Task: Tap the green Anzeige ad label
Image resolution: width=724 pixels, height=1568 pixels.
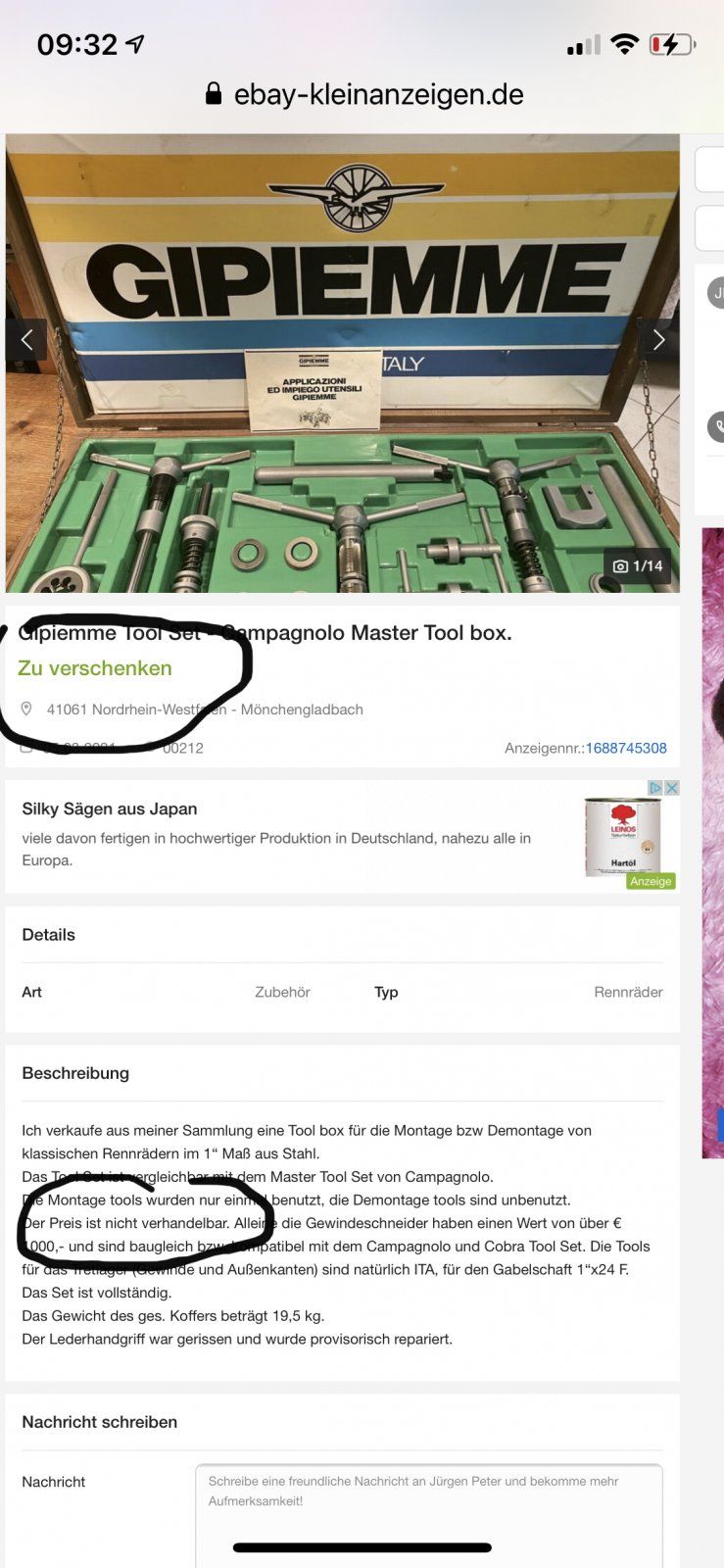Action: click(x=651, y=881)
